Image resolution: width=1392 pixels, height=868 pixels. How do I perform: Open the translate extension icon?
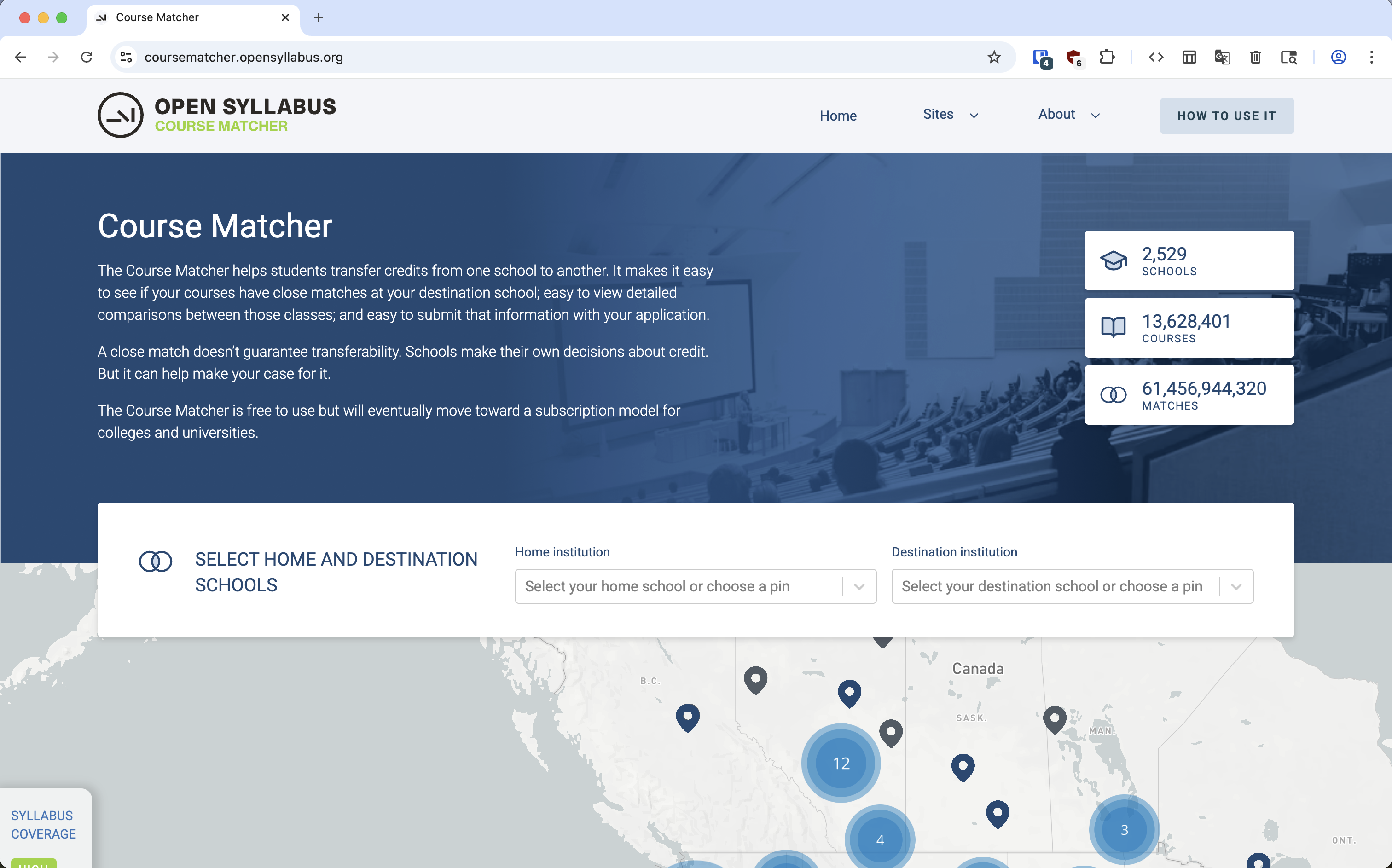[1222, 57]
